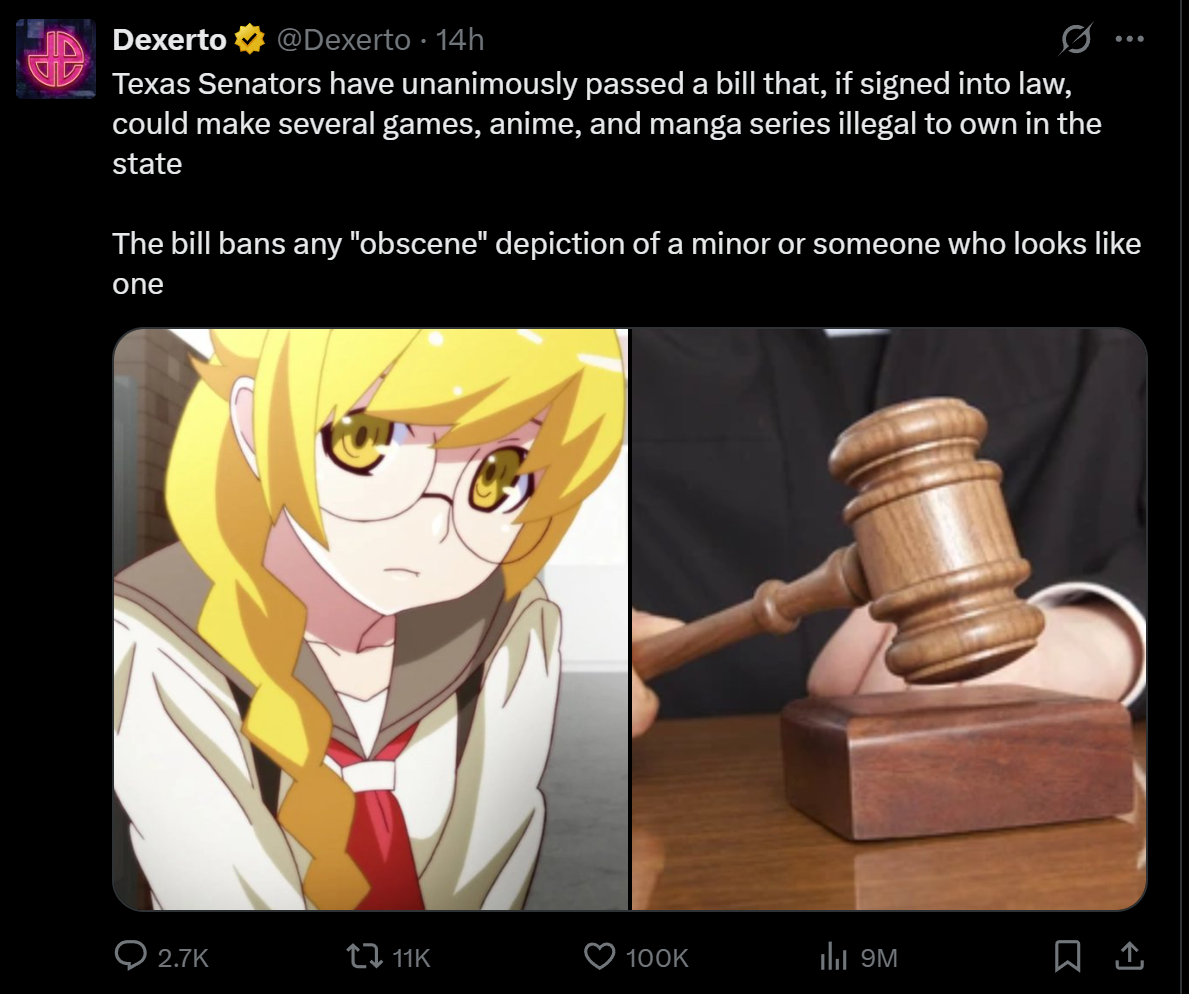Open the reply comment icon
The image size is (1189, 994).
130,956
